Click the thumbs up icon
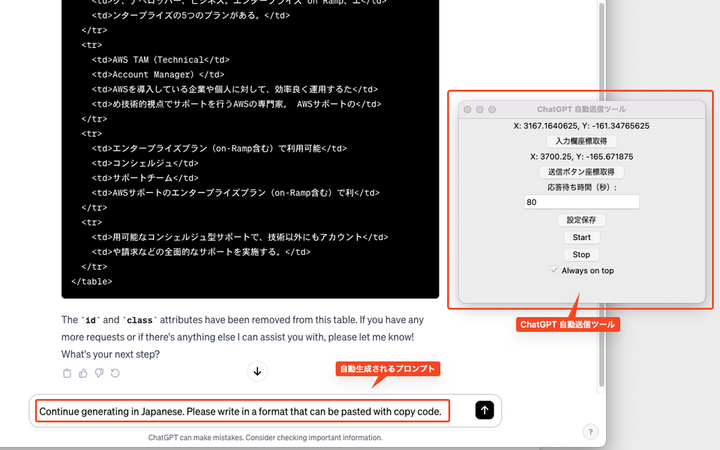The width and height of the screenshot is (720, 450). [83, 373]
